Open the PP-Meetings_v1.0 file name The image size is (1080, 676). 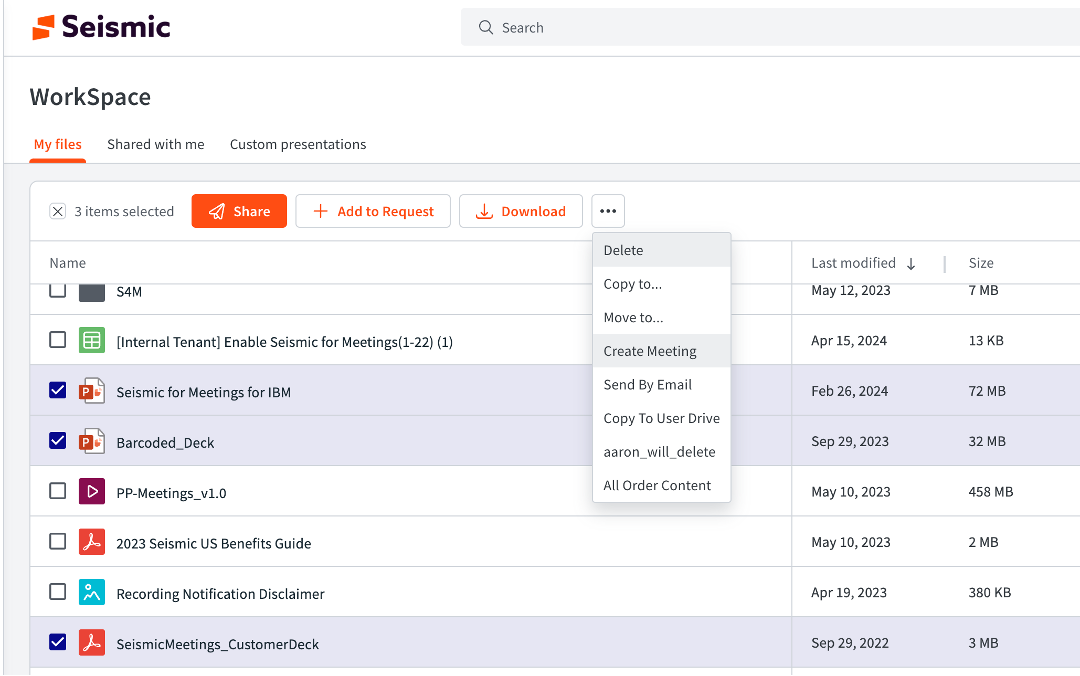click(x=172, y=493)
